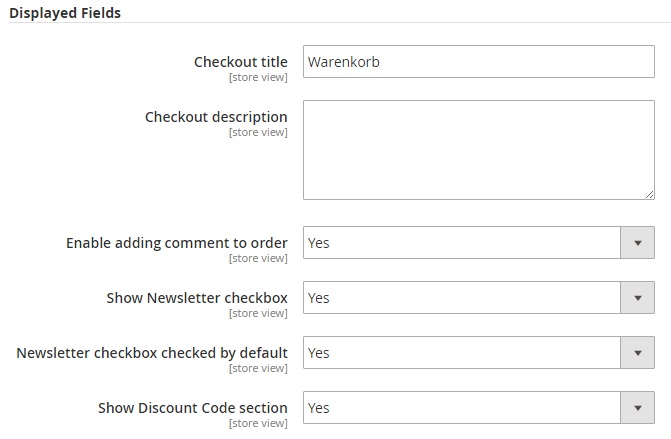Click the Checkout title label
Screen dimensions: 671x439
click(x=240, y=62)
